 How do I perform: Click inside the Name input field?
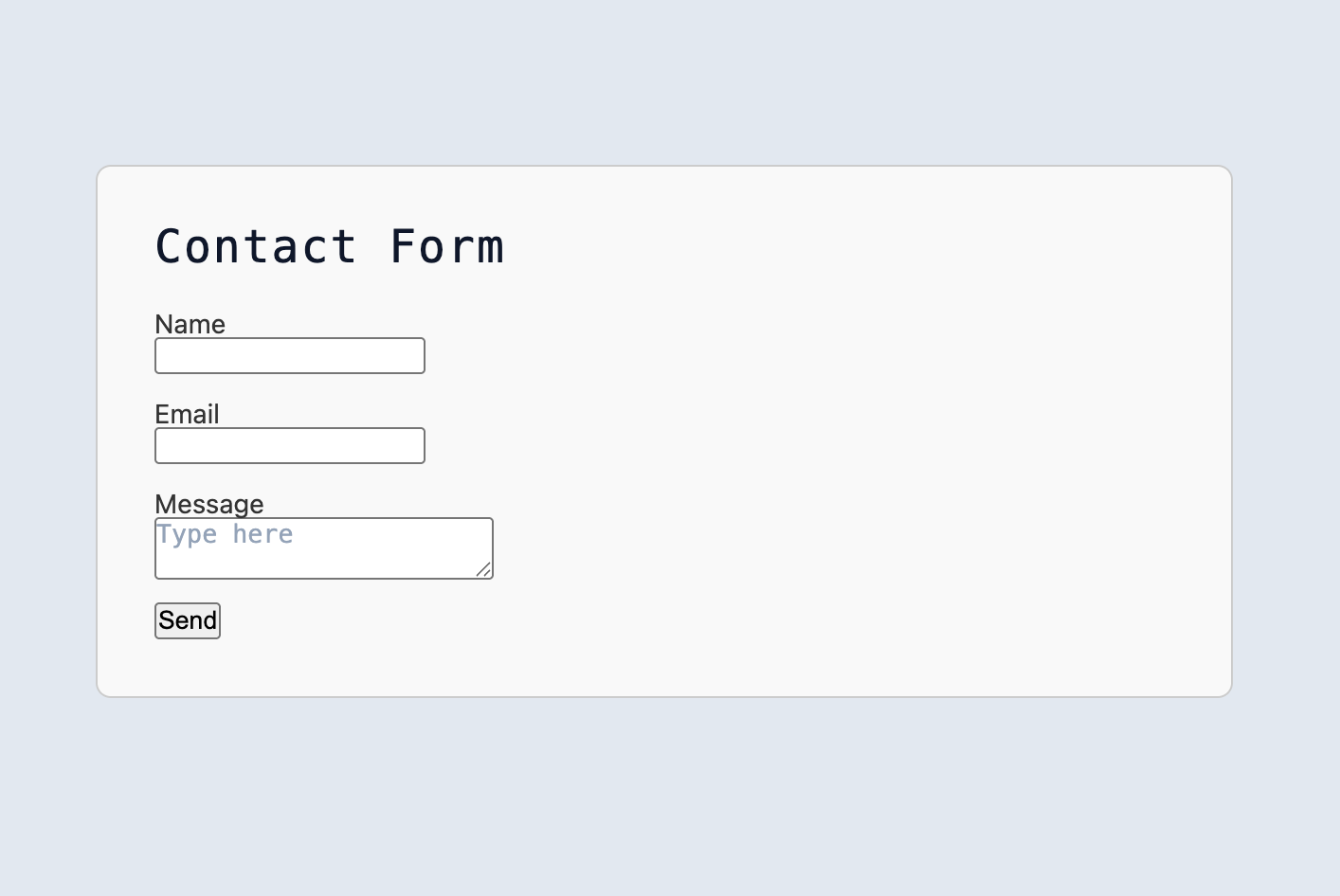289,355
